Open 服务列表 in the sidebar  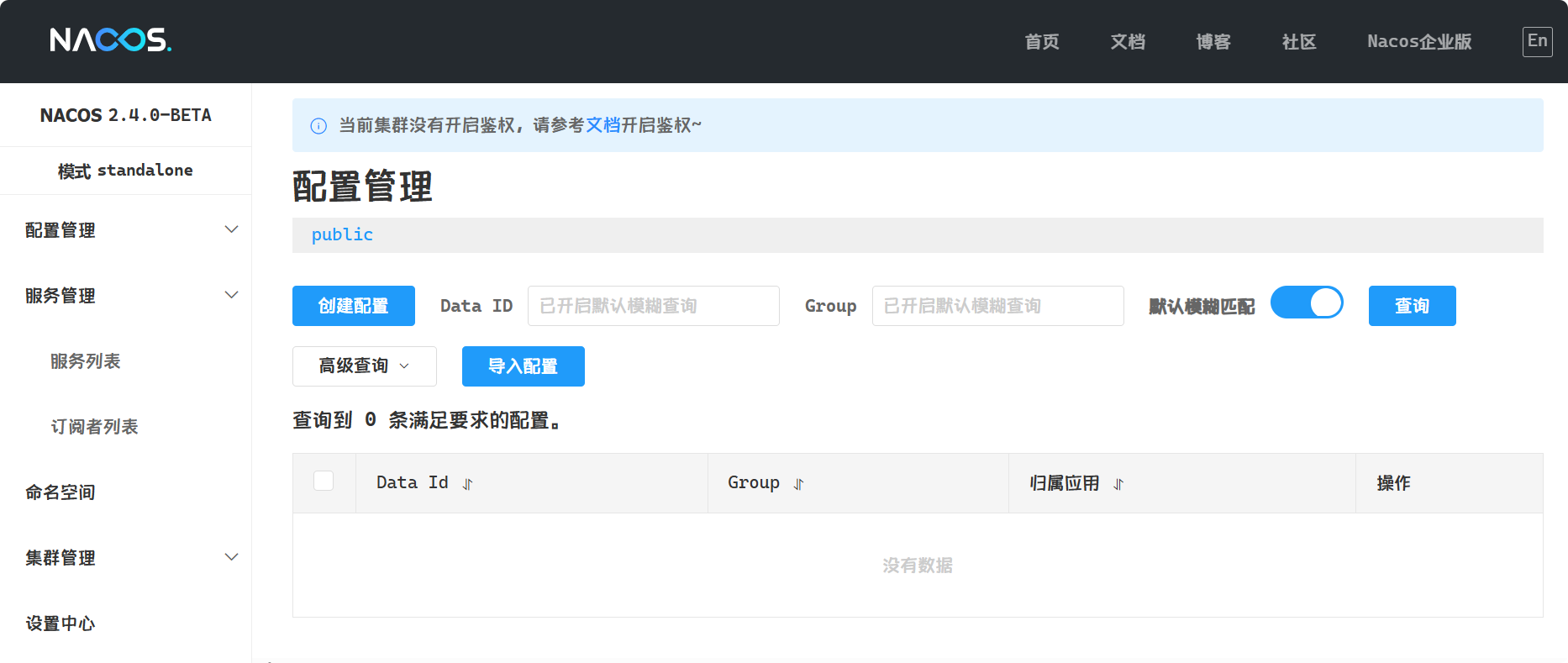point(86,361)
